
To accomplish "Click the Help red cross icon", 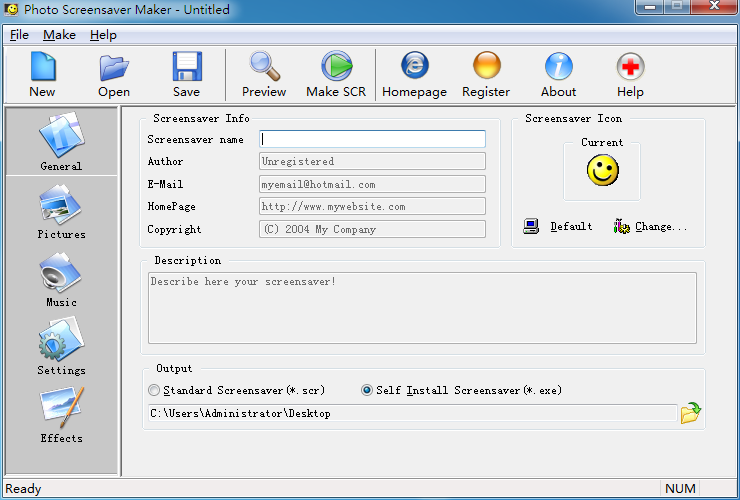I will click(x=631, y=67).
